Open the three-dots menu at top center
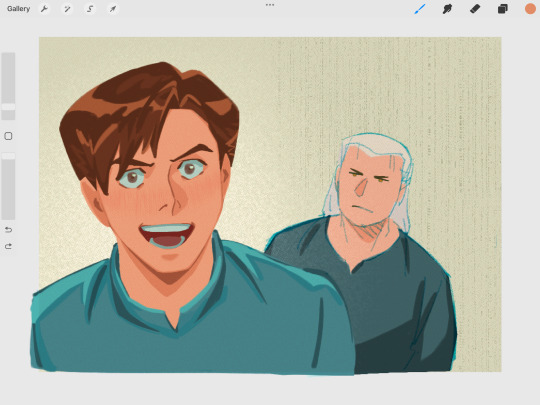 coord(270,5)
